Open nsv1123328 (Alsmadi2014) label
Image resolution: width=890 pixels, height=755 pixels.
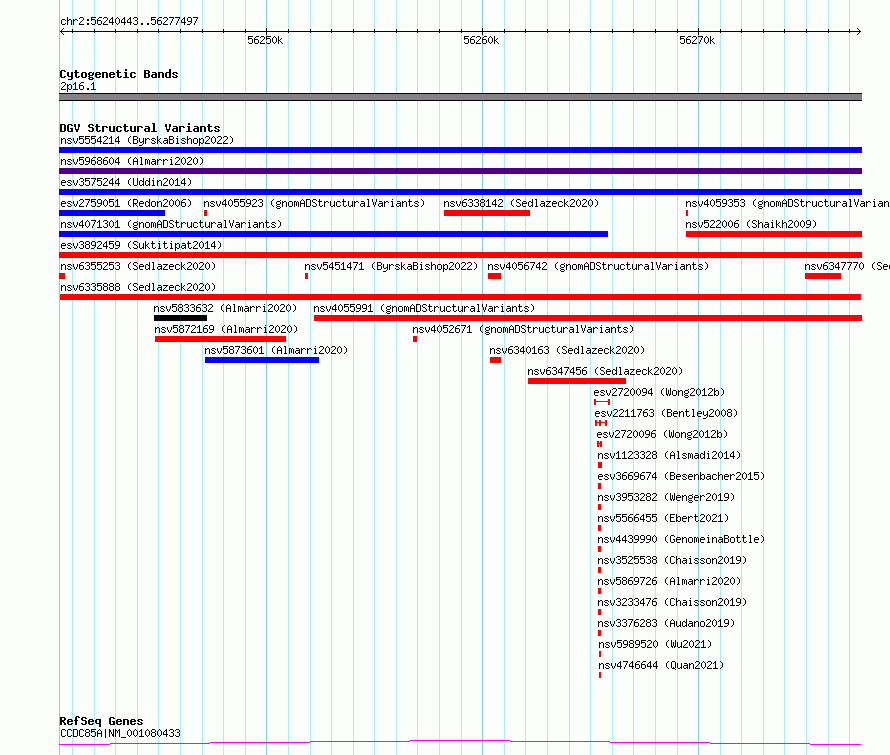click(x=669, y=455)
